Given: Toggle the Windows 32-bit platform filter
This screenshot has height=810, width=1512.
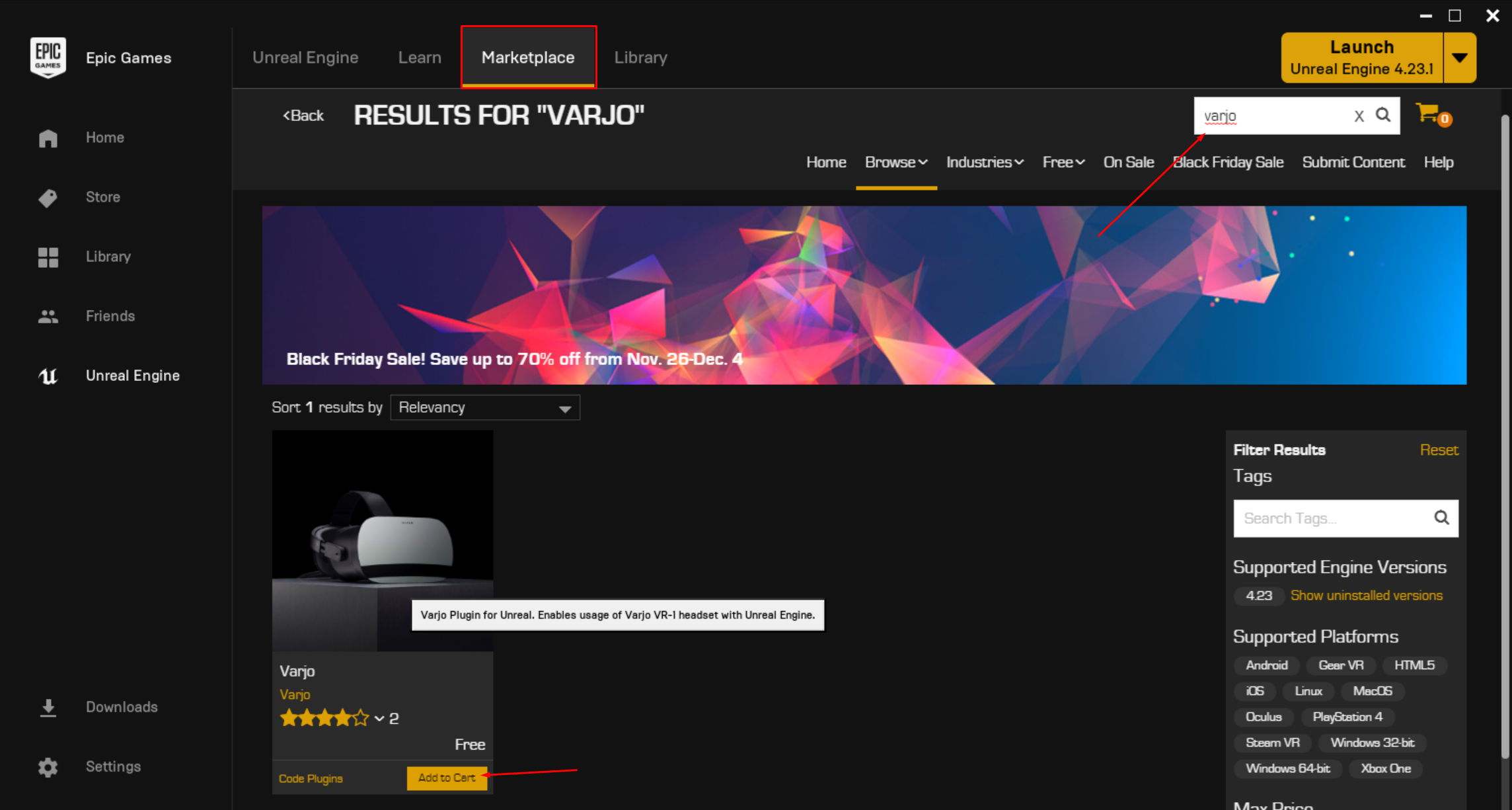Looking at the screenshot, I should click(x=1372, y=743).
